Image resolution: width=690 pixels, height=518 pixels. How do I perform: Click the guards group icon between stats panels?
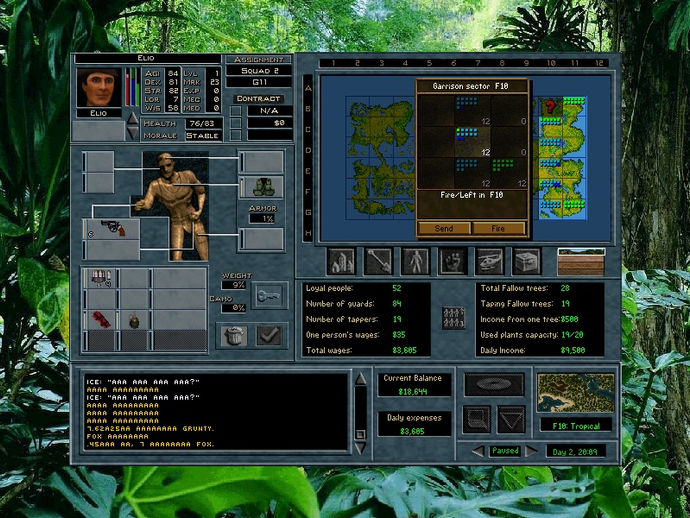[453, 317]
